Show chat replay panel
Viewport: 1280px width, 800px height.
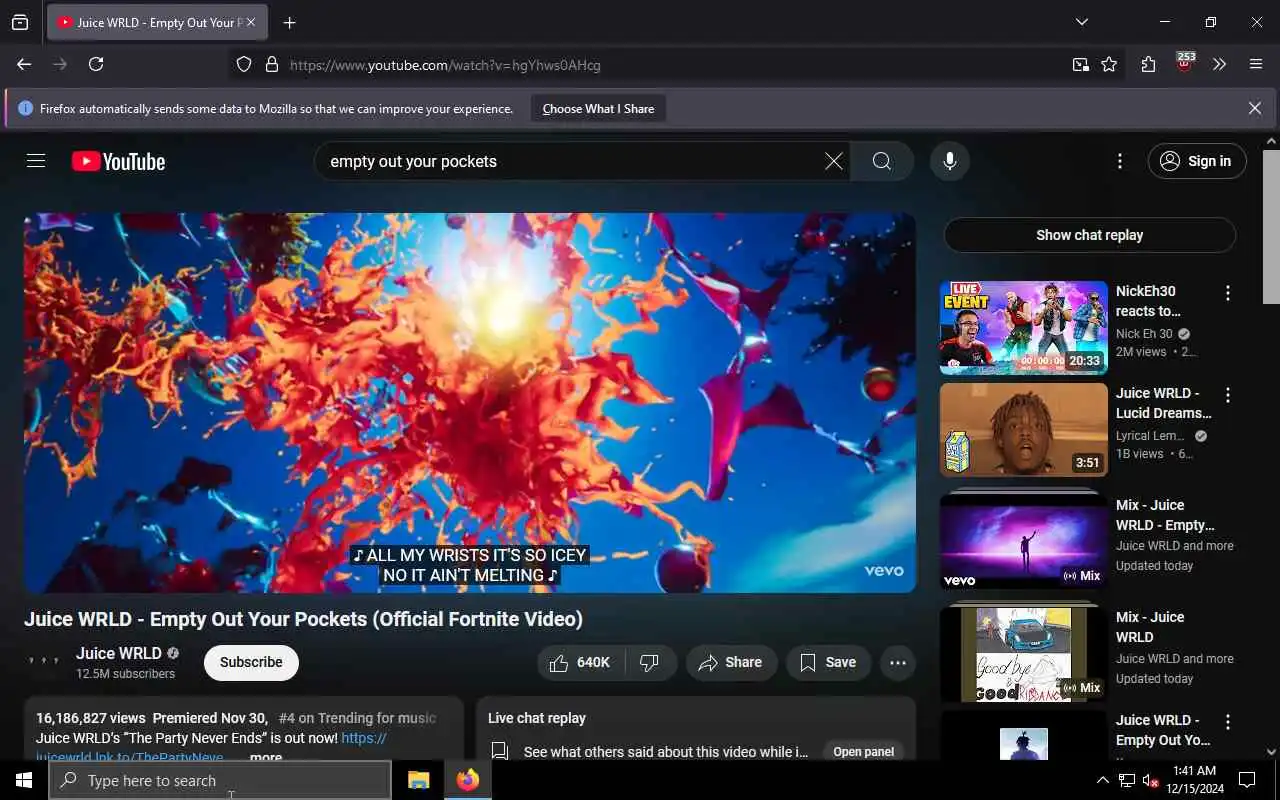[x=1089, y=235]
